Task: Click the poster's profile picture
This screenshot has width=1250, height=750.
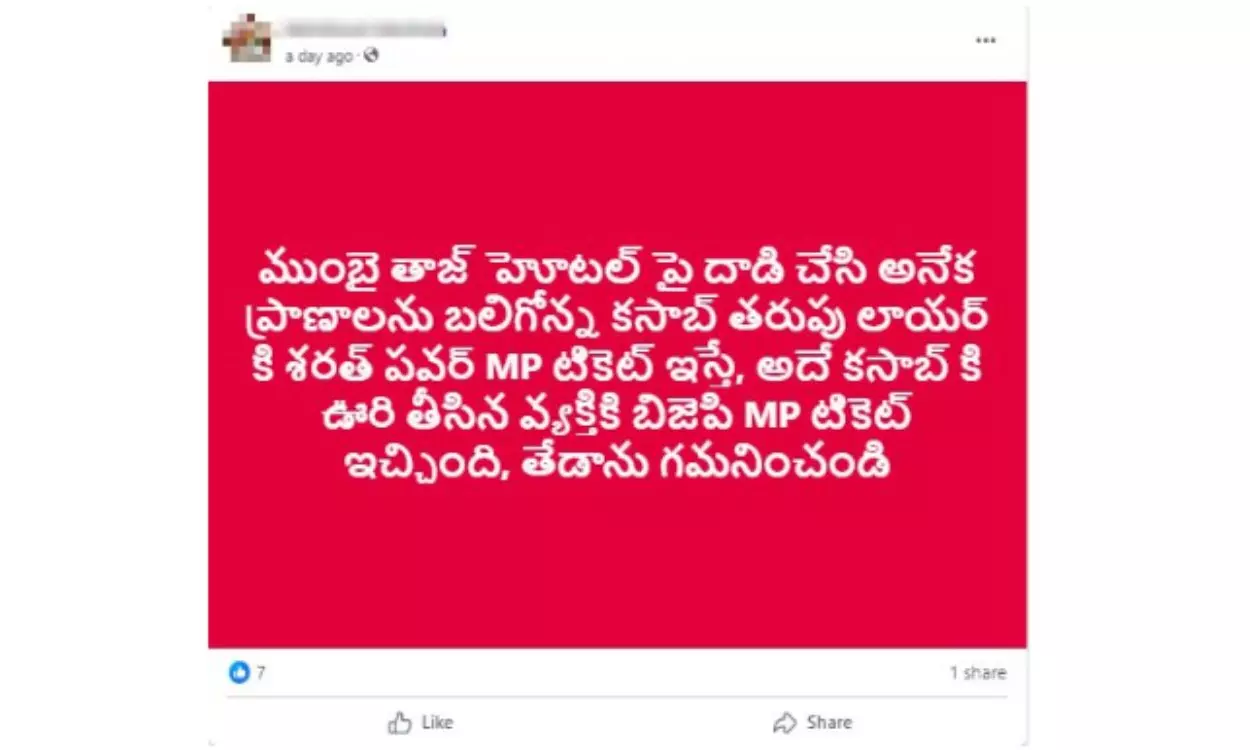Action: pos(248,39)
